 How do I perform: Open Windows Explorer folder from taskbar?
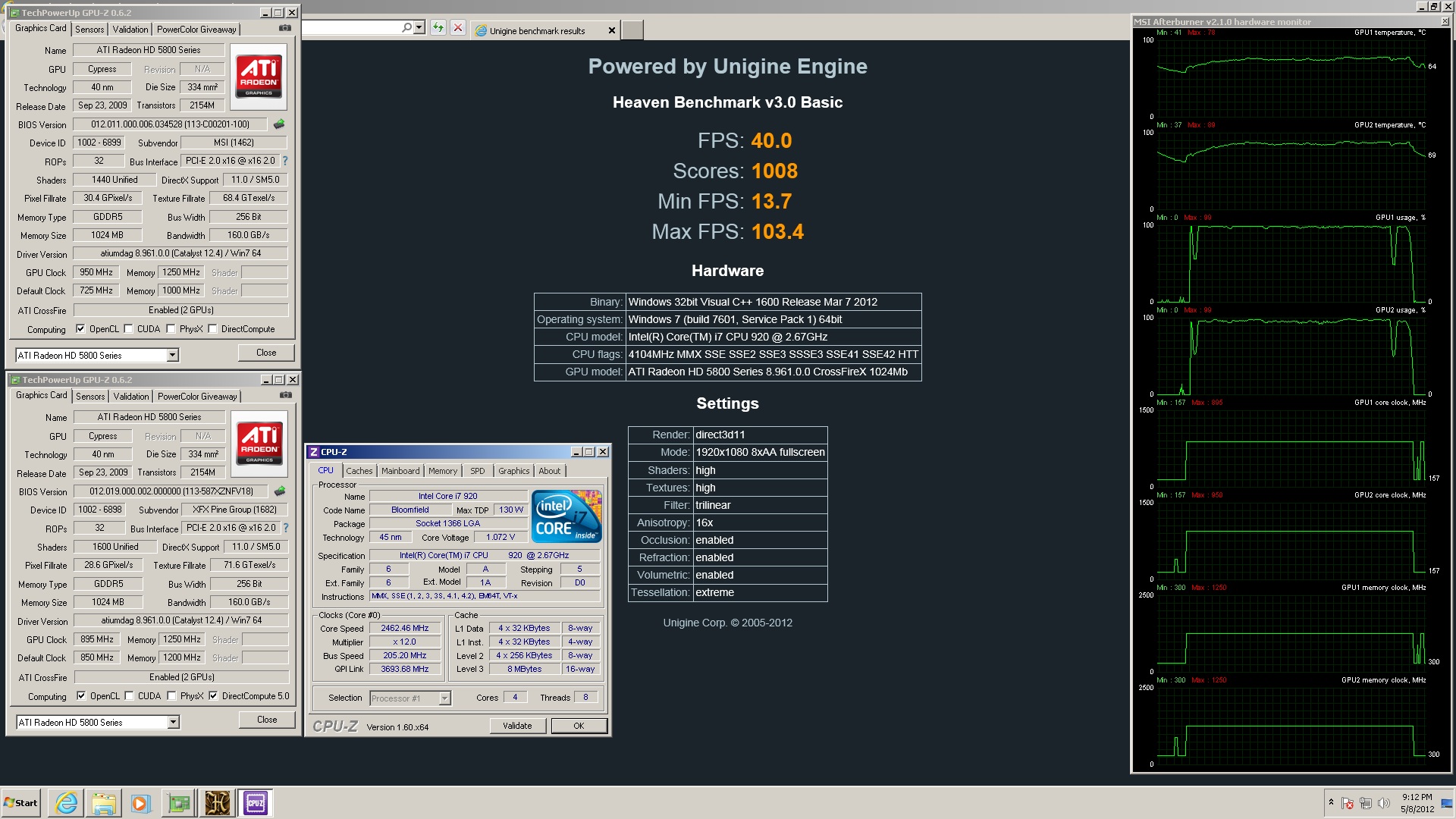(104, 802)
